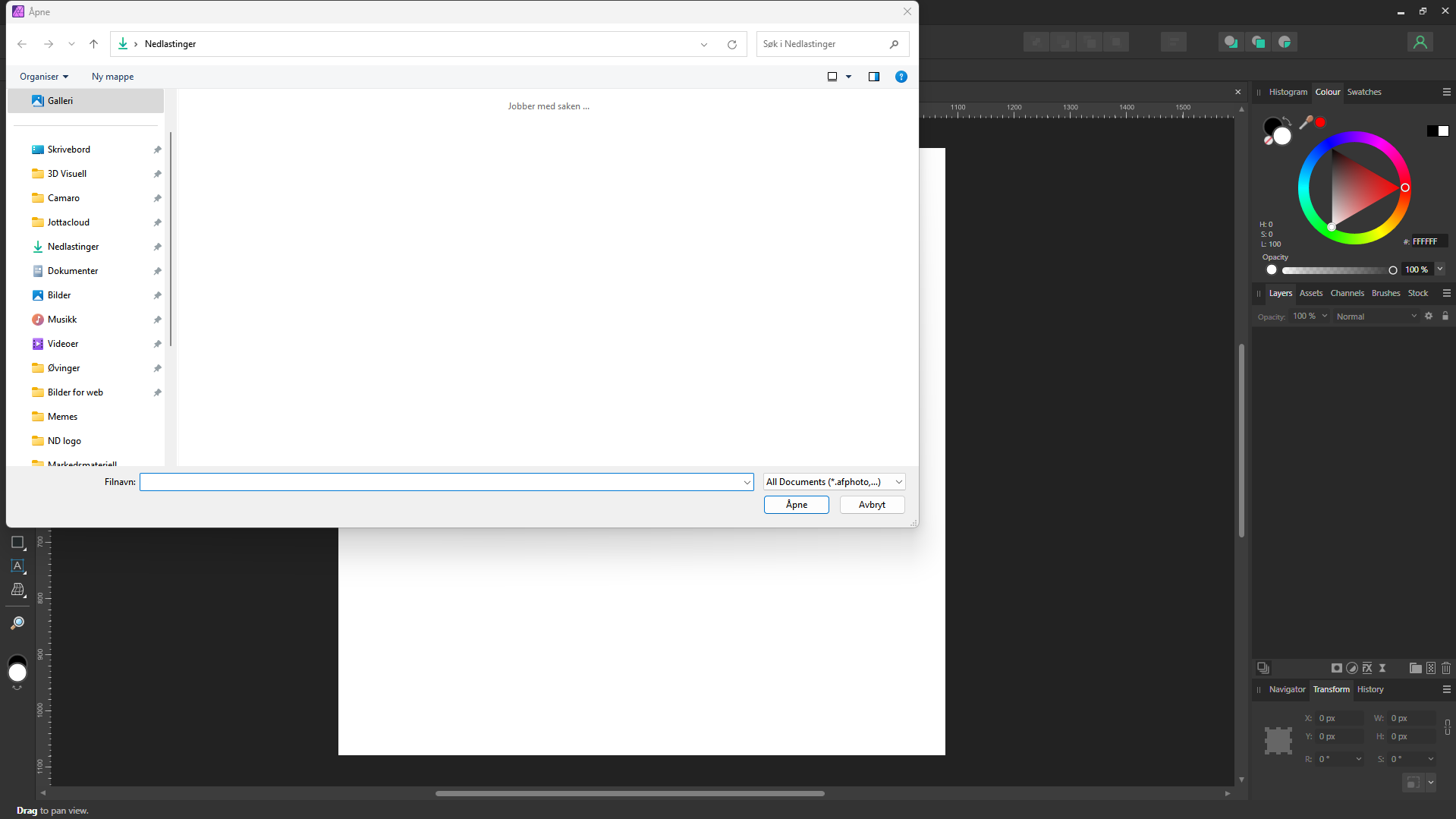Open the layer blend mode Normal dropdown
This screenshot has width=1456, height=819.
click(x=1376, y=317)
